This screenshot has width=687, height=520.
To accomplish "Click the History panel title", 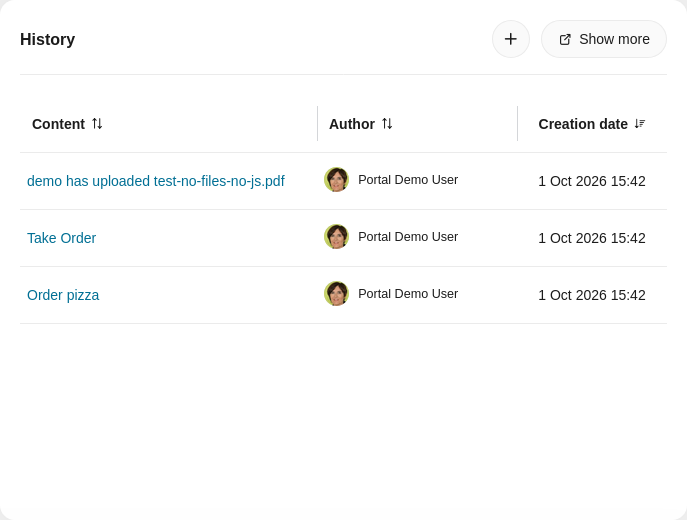I will (47, 39).
